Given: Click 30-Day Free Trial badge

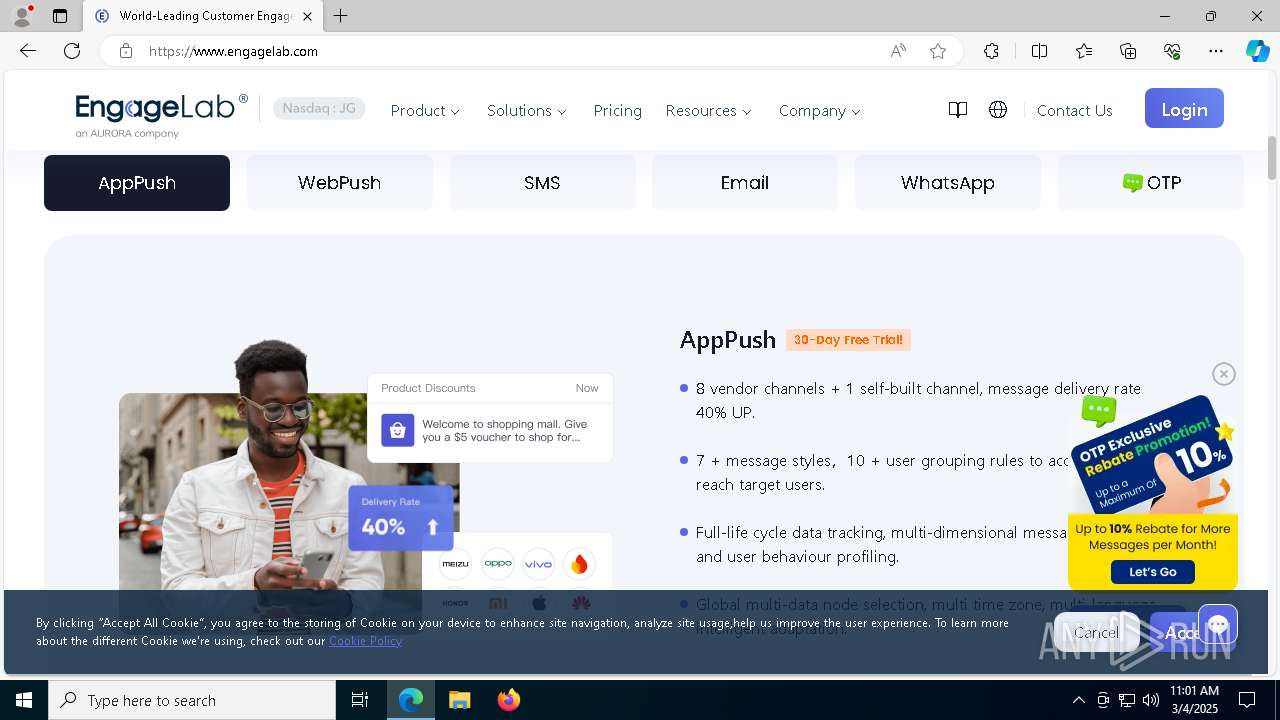Looking at the screenshot, I should (848, 340).
